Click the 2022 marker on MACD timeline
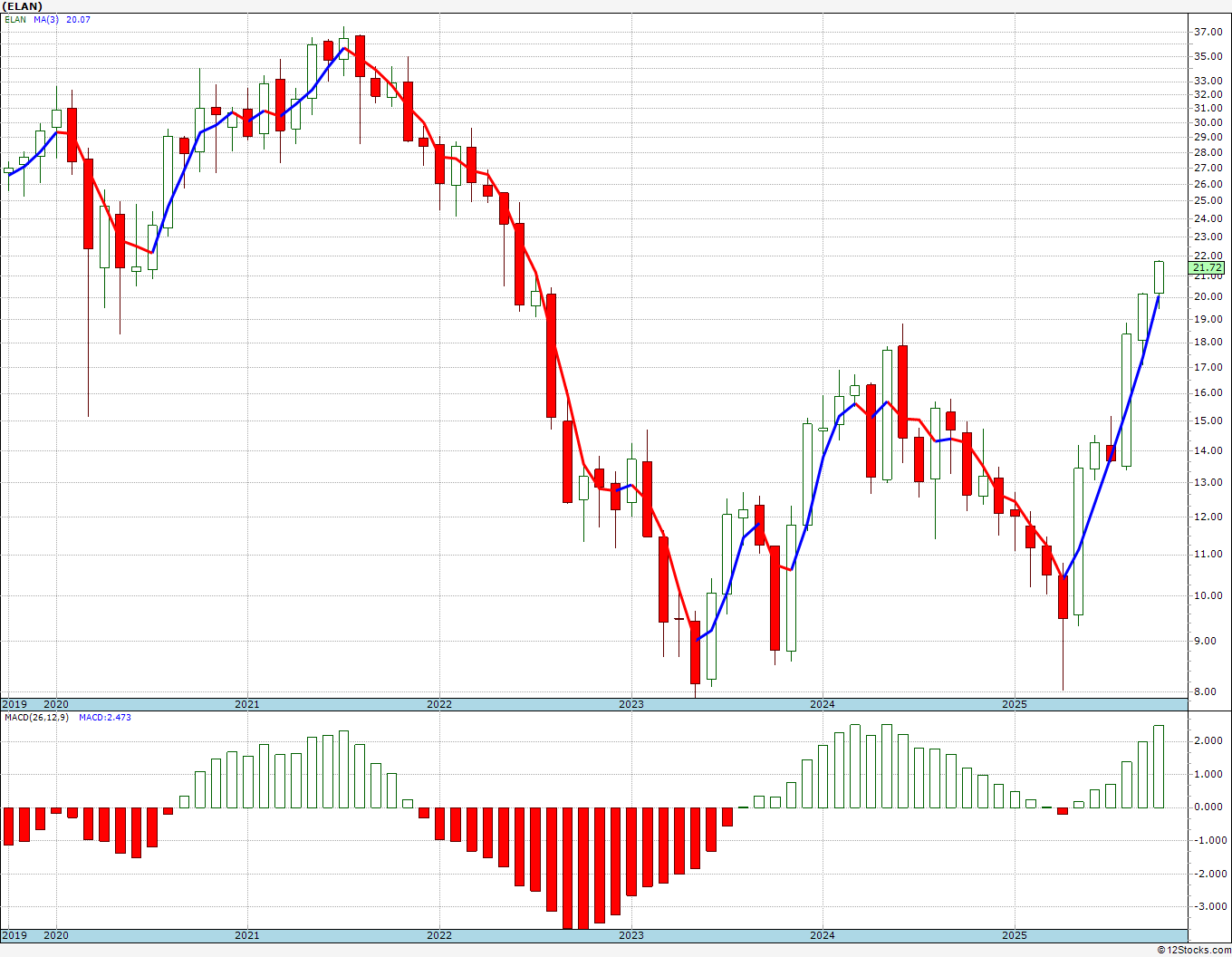Screen dimensions: 1232x957 click(x=439, y=936)
